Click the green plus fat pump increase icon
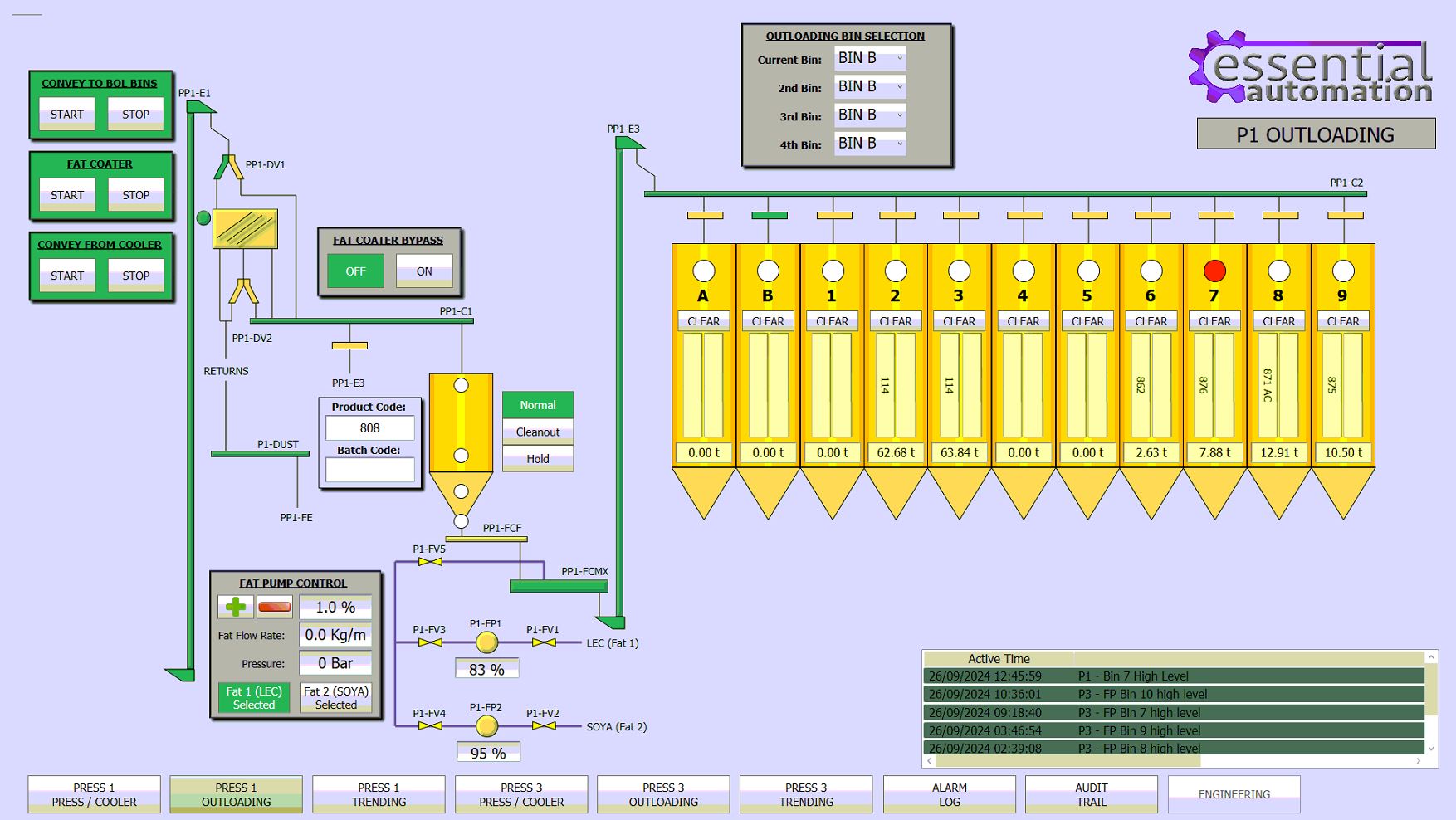 tap(236, 607)
